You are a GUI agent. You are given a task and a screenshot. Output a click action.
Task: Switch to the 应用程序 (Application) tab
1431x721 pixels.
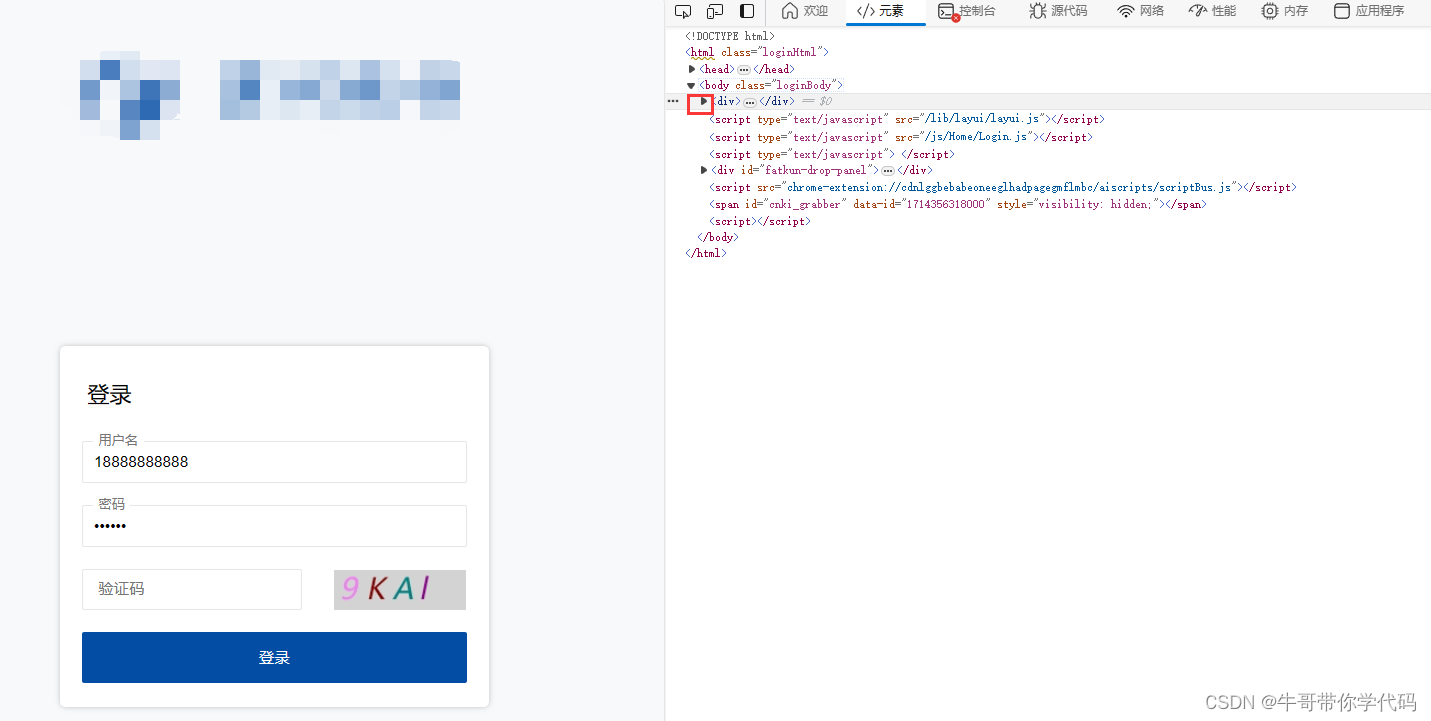click(x=1369, y=11)
